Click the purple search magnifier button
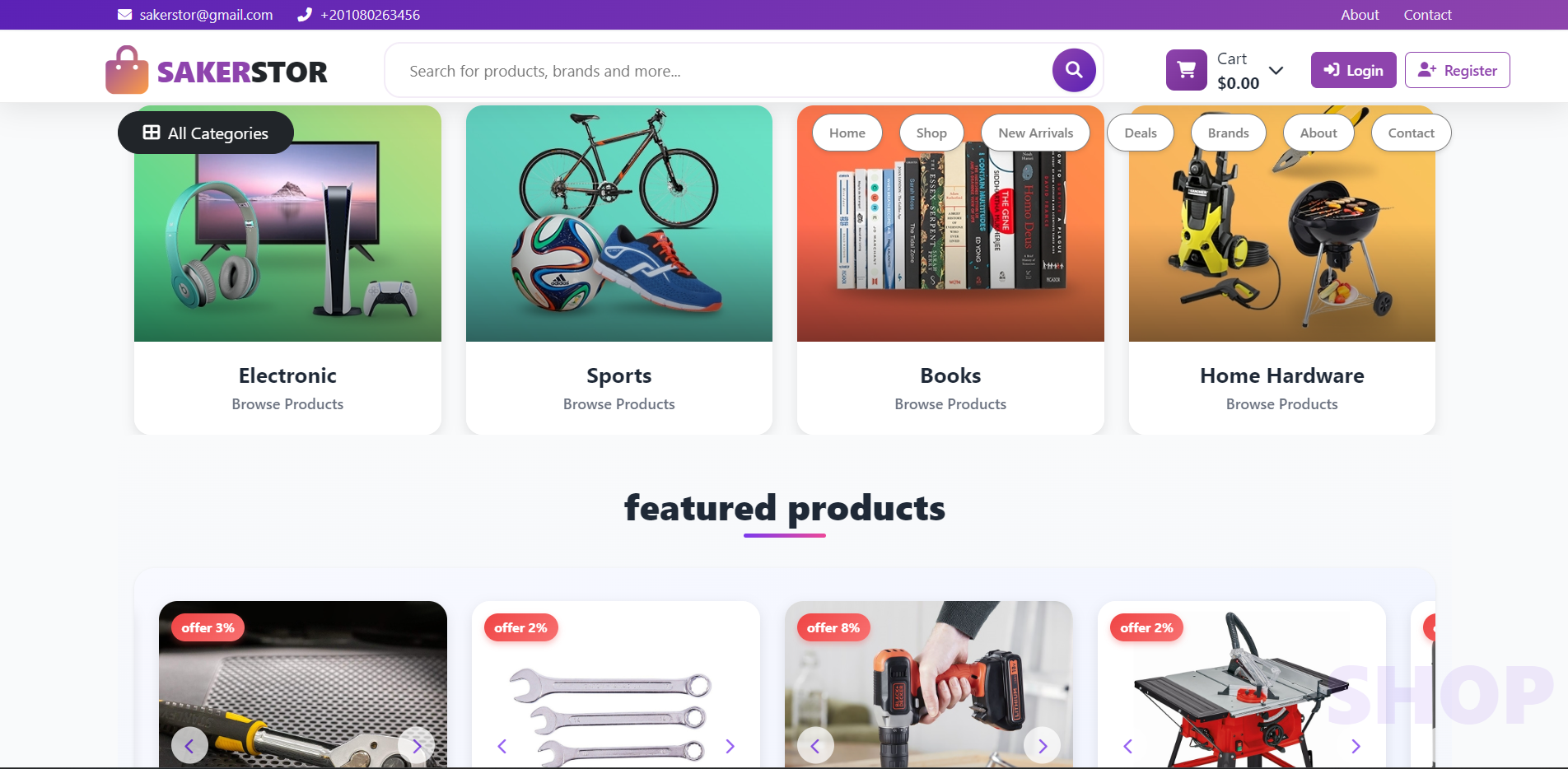This screenshot has width=1568, height=769. point(1074,70)
